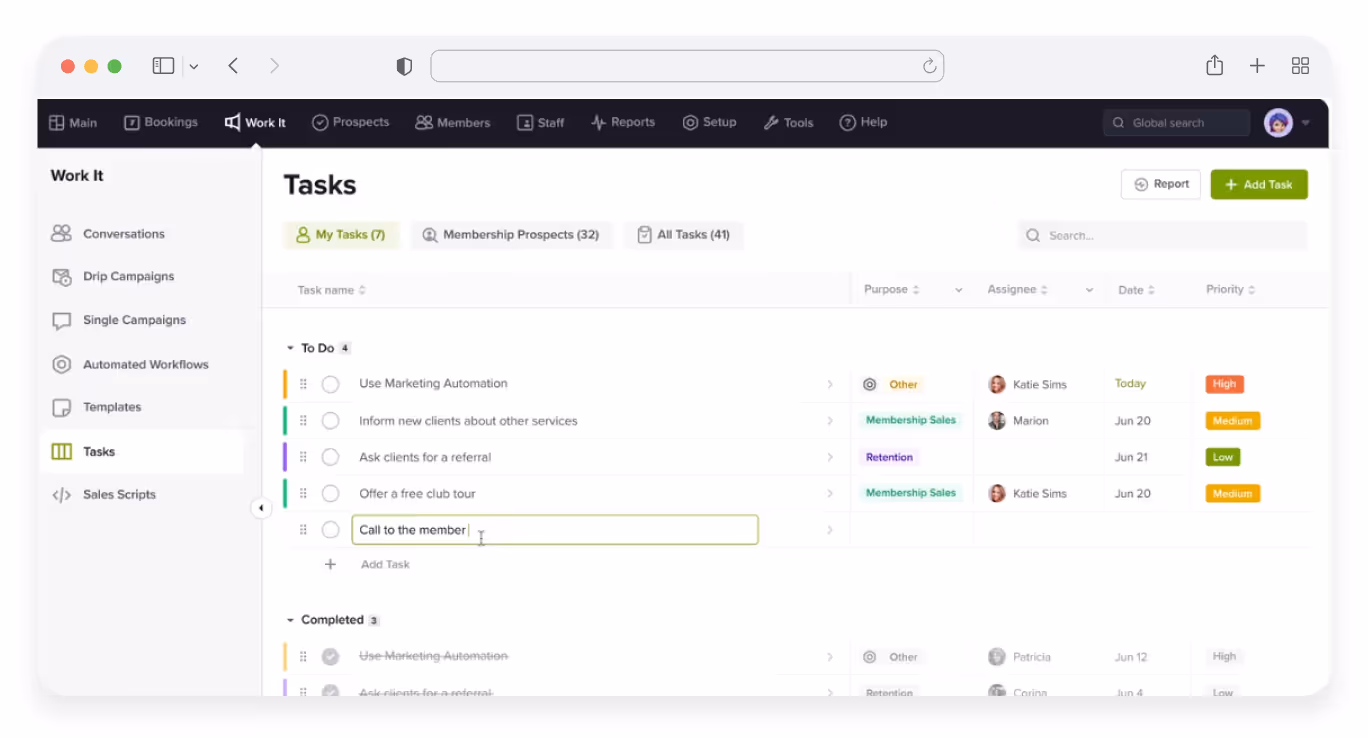
Task: Click the browser address bar
Action: (x=687, y=66)
